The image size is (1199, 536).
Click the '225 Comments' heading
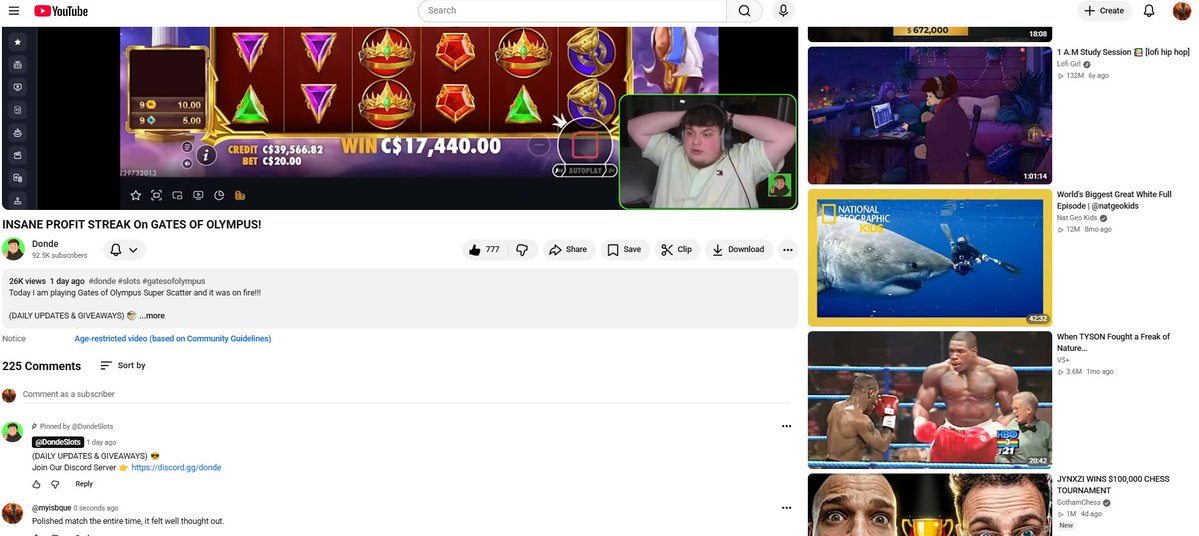pos(41,366)
